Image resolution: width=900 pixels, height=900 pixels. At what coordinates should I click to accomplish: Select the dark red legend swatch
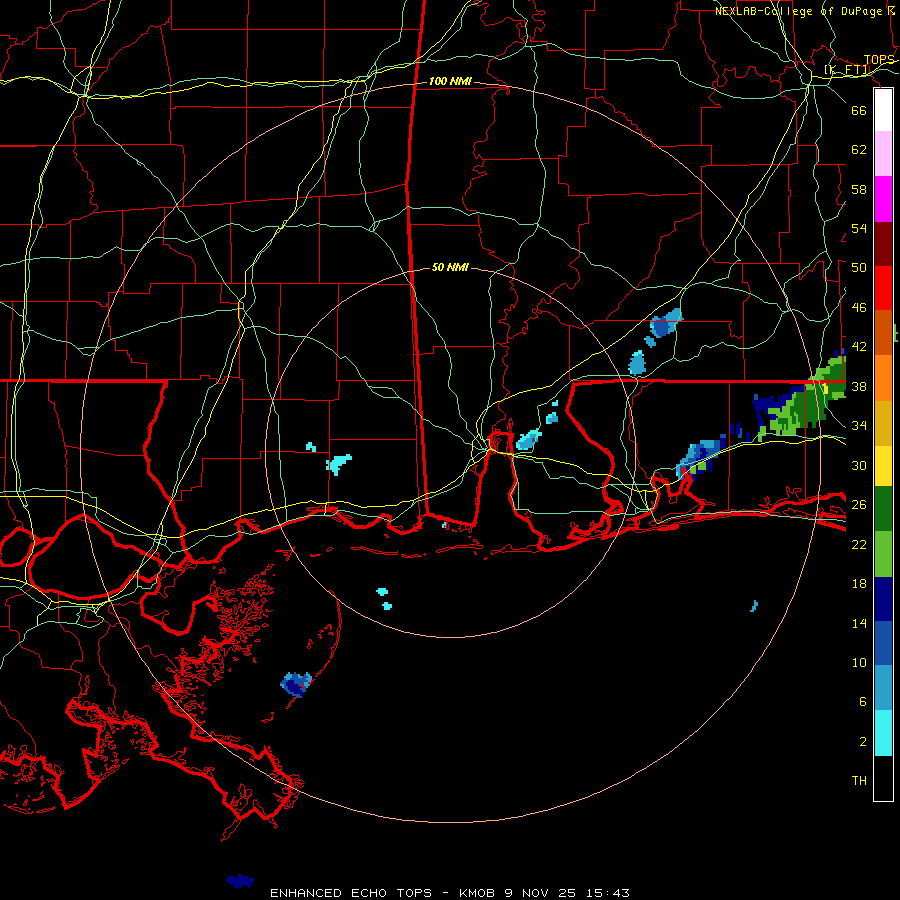[883, 243]
